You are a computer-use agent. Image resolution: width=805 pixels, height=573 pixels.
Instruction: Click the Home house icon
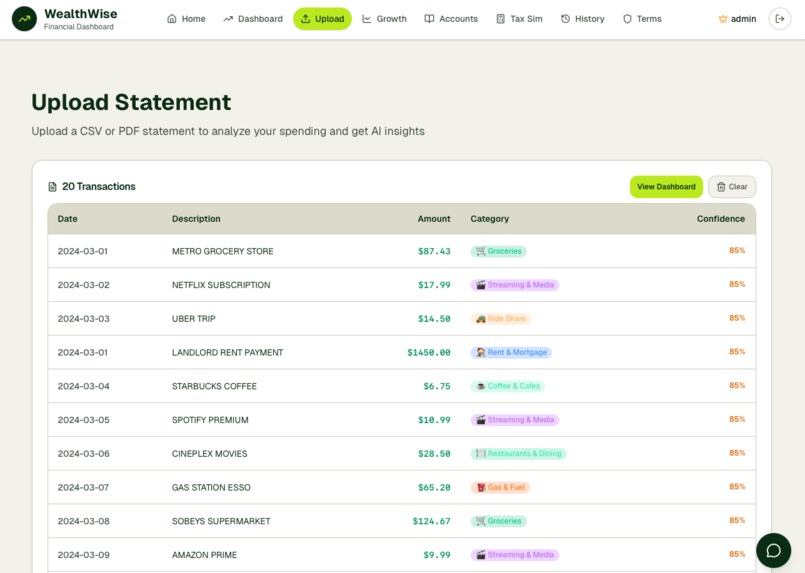(172, 19)
